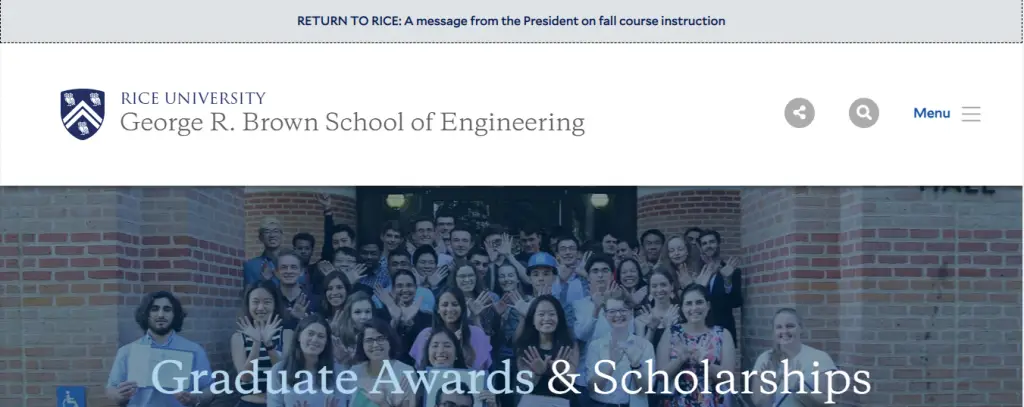1024x407 pixels.
Task: Click the group photo of students
Action: pos(500,280)
